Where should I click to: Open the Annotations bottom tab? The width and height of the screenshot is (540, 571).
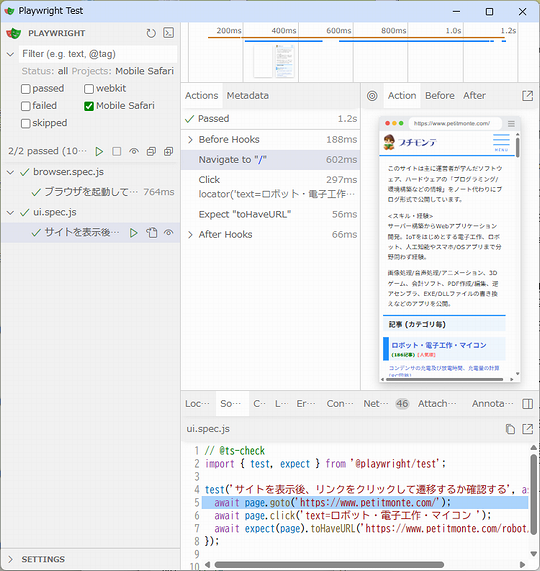[x=493, y=404]
